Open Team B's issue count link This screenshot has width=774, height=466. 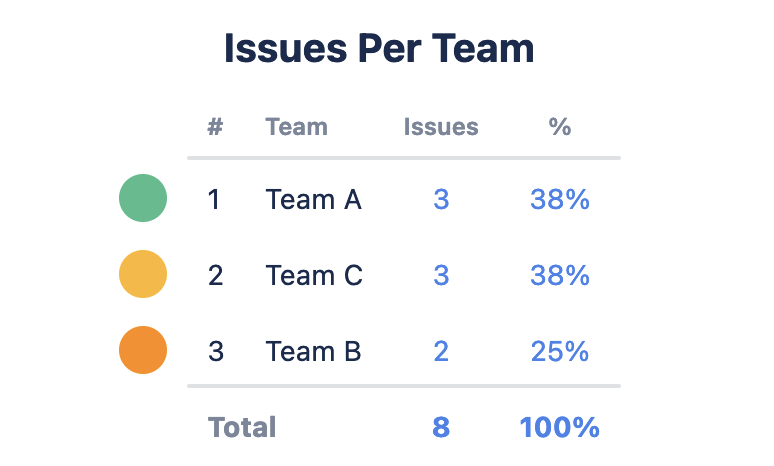[441, 352]
